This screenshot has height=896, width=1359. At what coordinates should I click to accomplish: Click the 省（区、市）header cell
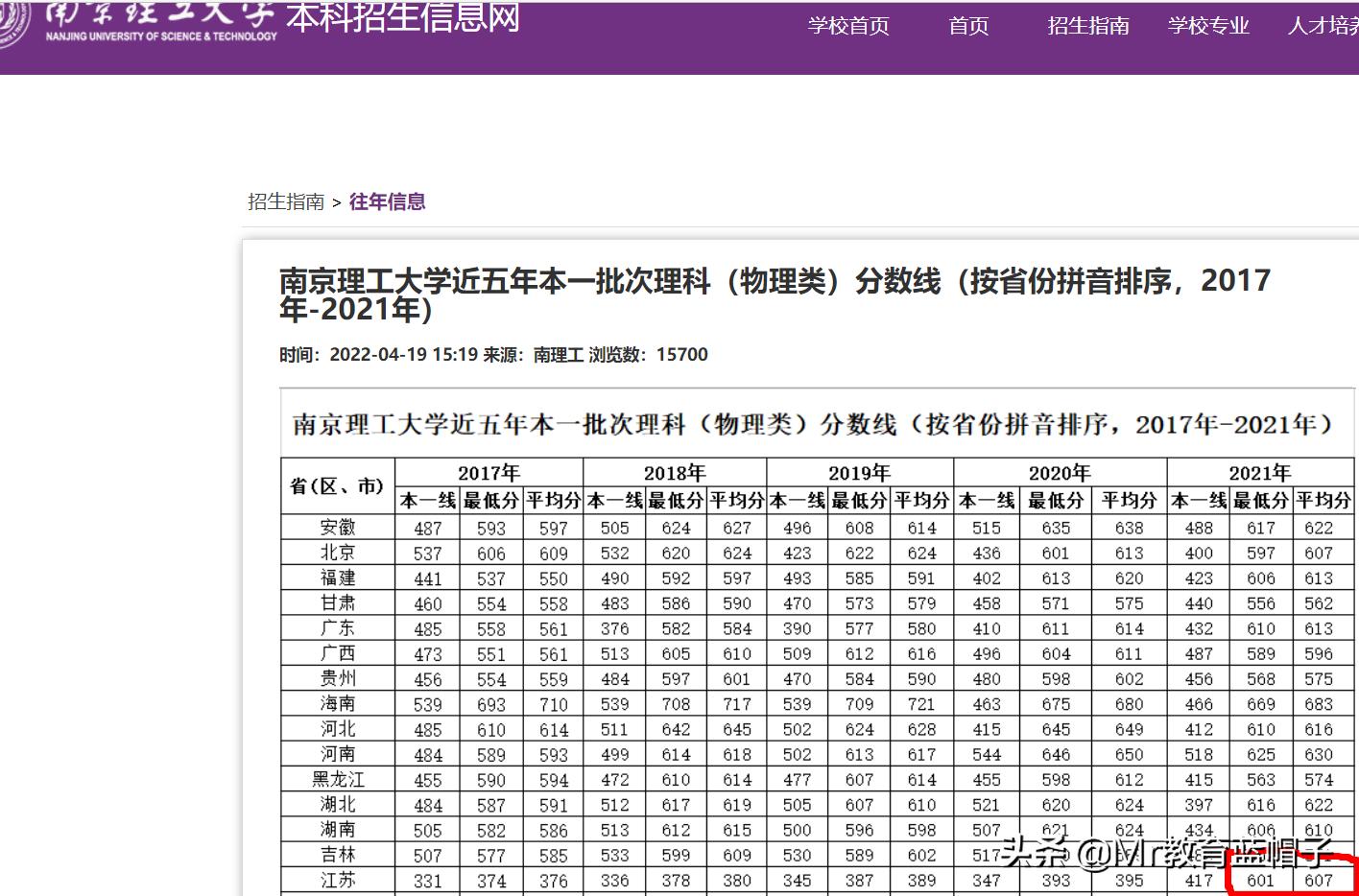pos(337,486)
